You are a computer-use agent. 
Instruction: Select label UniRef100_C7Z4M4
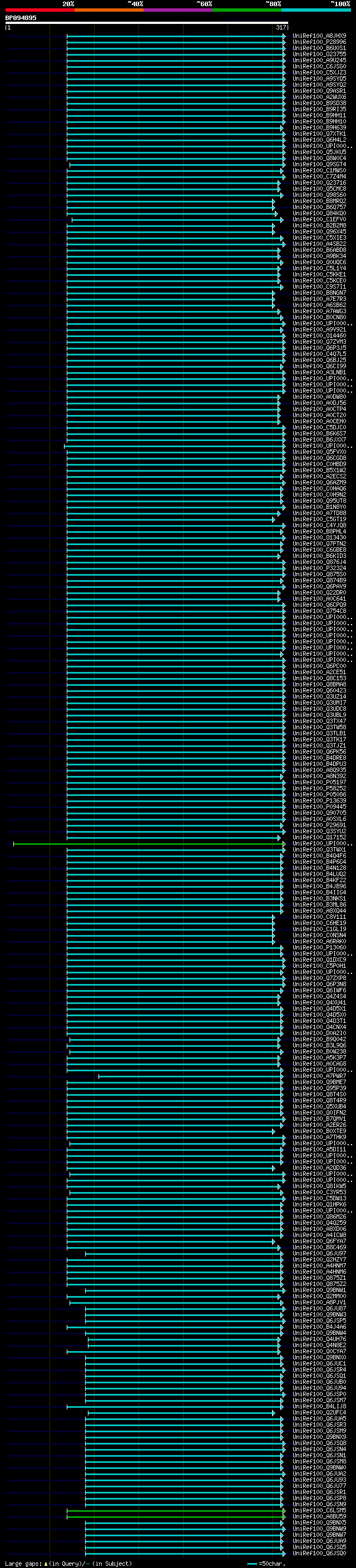pyautogui.click(x=319, y=176)
